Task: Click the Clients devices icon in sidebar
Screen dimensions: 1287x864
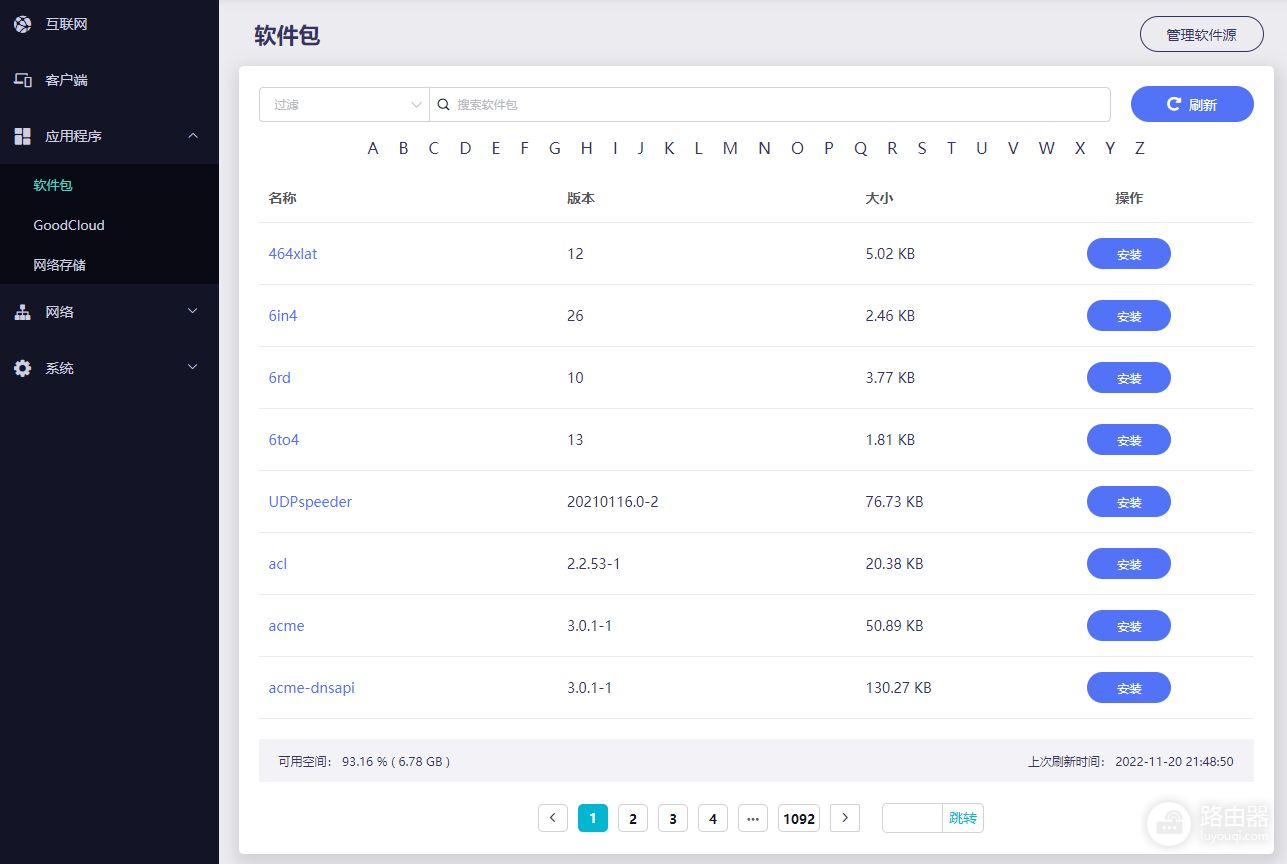Action: coord(22,80)
